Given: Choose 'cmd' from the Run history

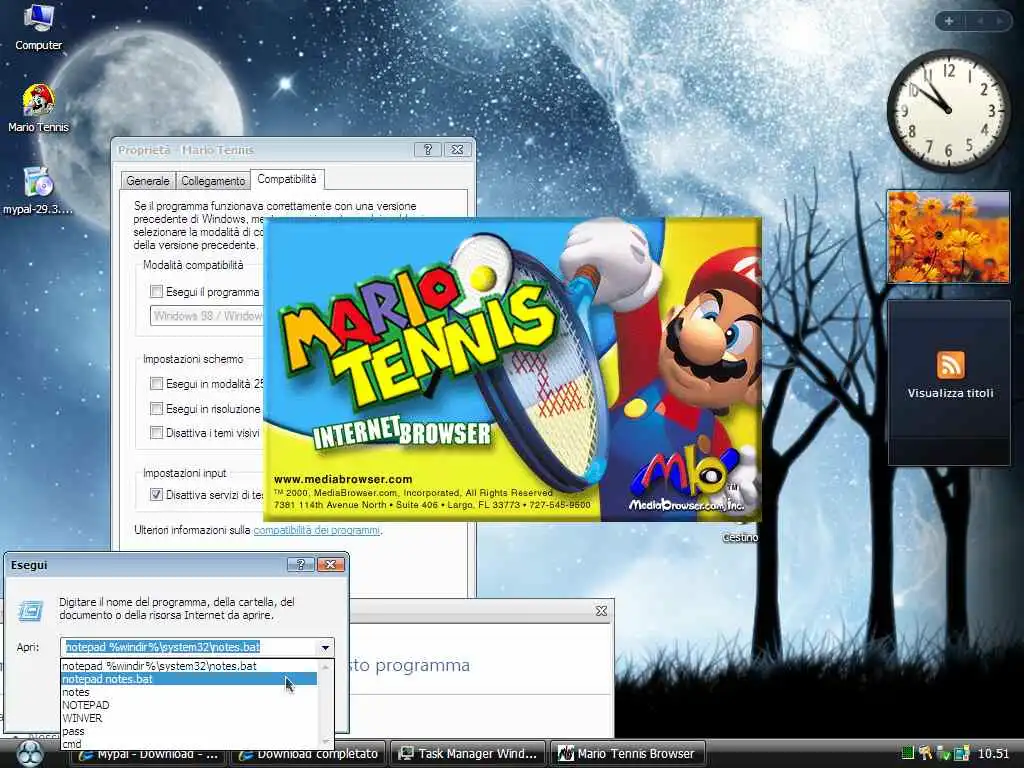Looking at the screenshot, I should point(189,744).
